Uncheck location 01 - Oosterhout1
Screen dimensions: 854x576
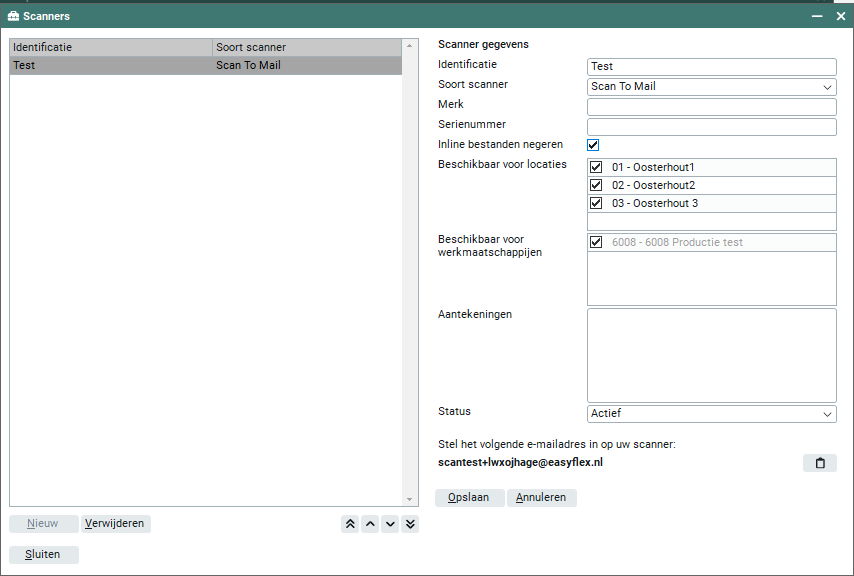click(596, 168)
